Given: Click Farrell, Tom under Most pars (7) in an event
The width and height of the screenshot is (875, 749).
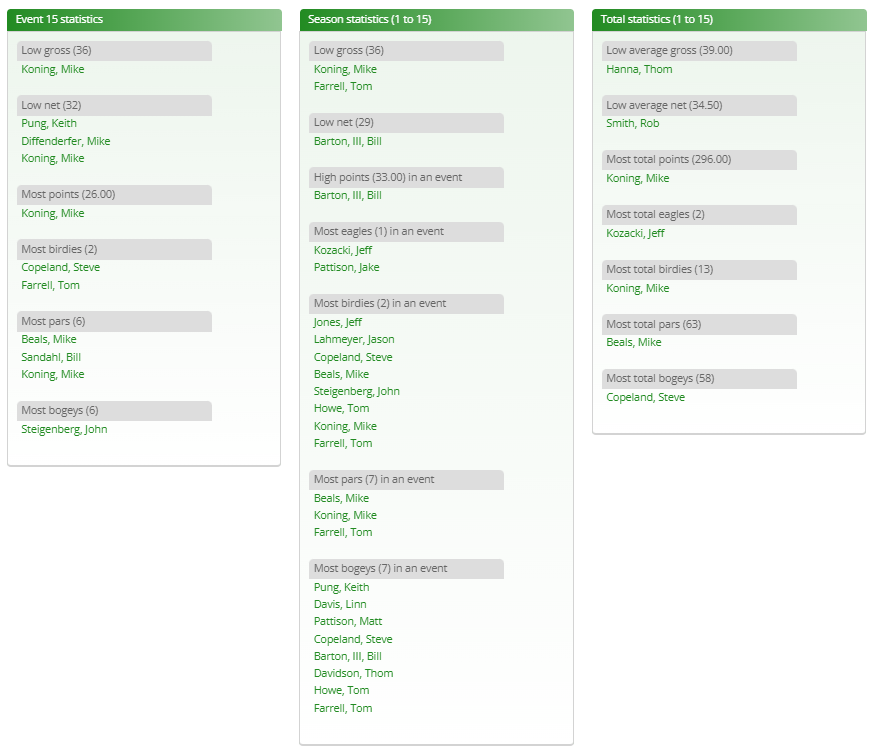Looking at the screenshot, I should [343, 532].
